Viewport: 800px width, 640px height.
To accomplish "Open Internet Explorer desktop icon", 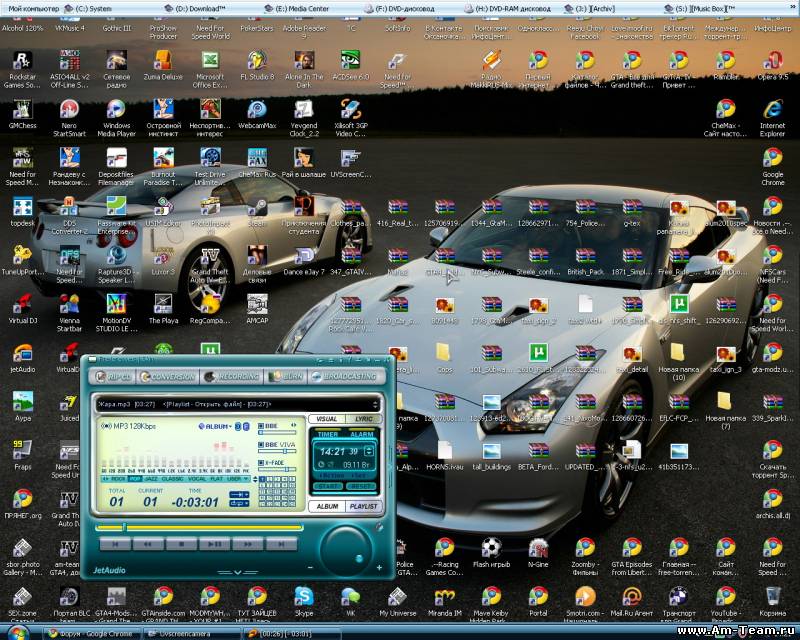I will click(x=772, y=118).
